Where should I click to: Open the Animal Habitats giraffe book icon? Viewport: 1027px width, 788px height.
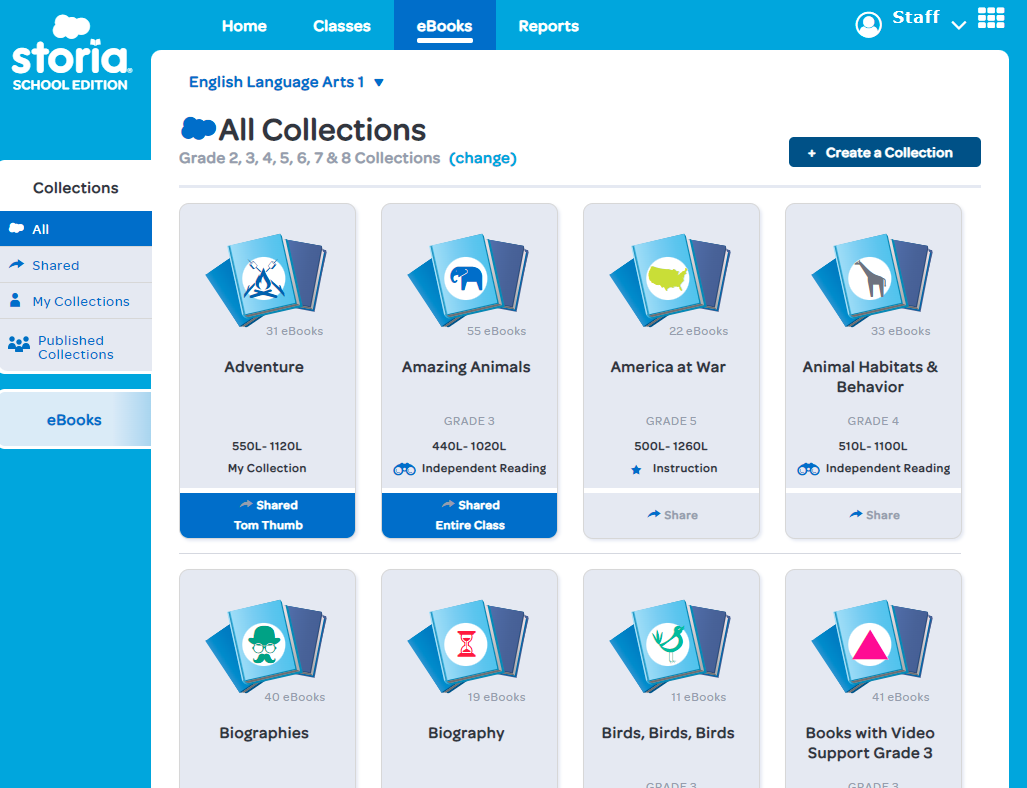coord(872,280)
